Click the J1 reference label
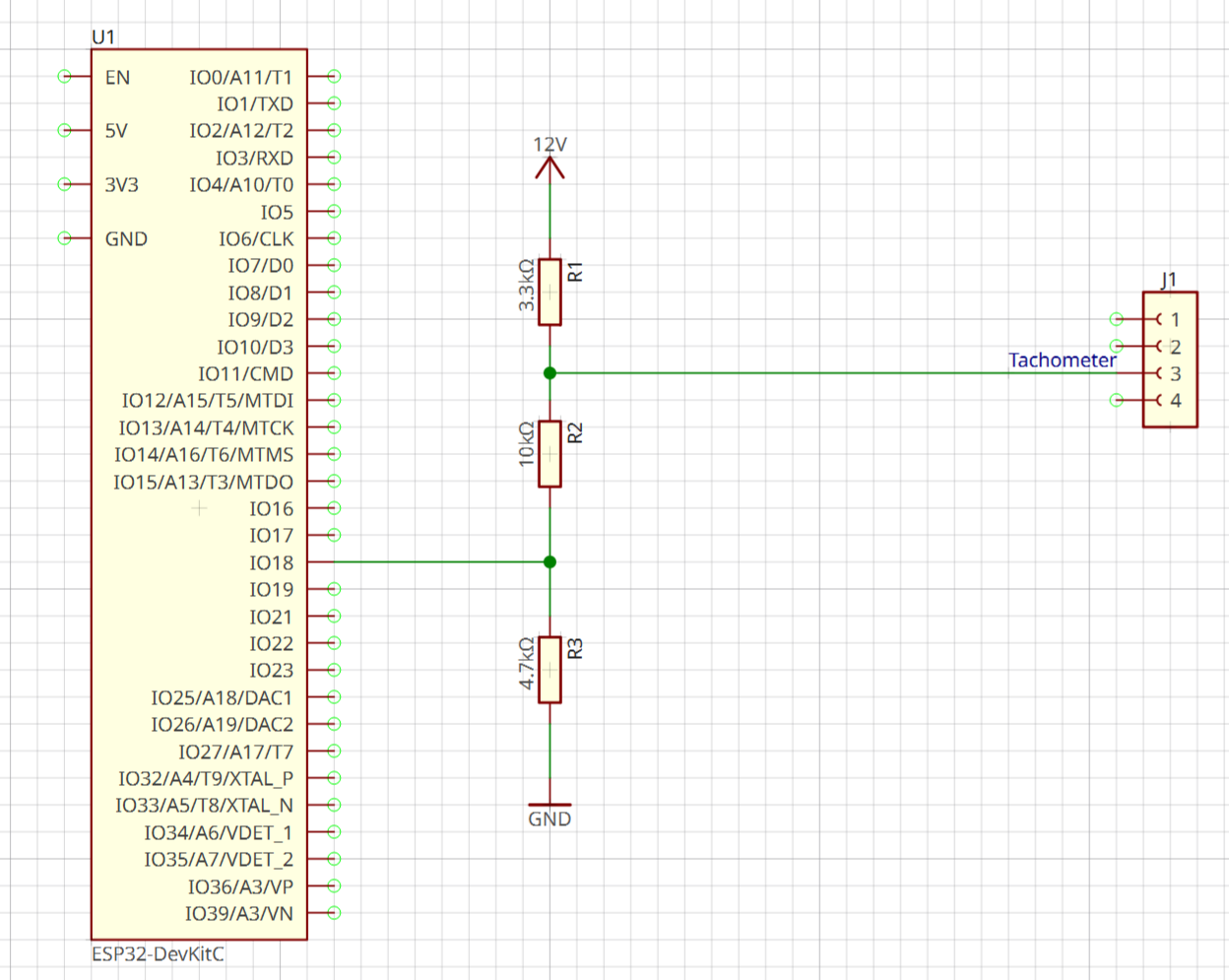The height and width of the screenshot is (980, 1229). (x=1169, y=280)
